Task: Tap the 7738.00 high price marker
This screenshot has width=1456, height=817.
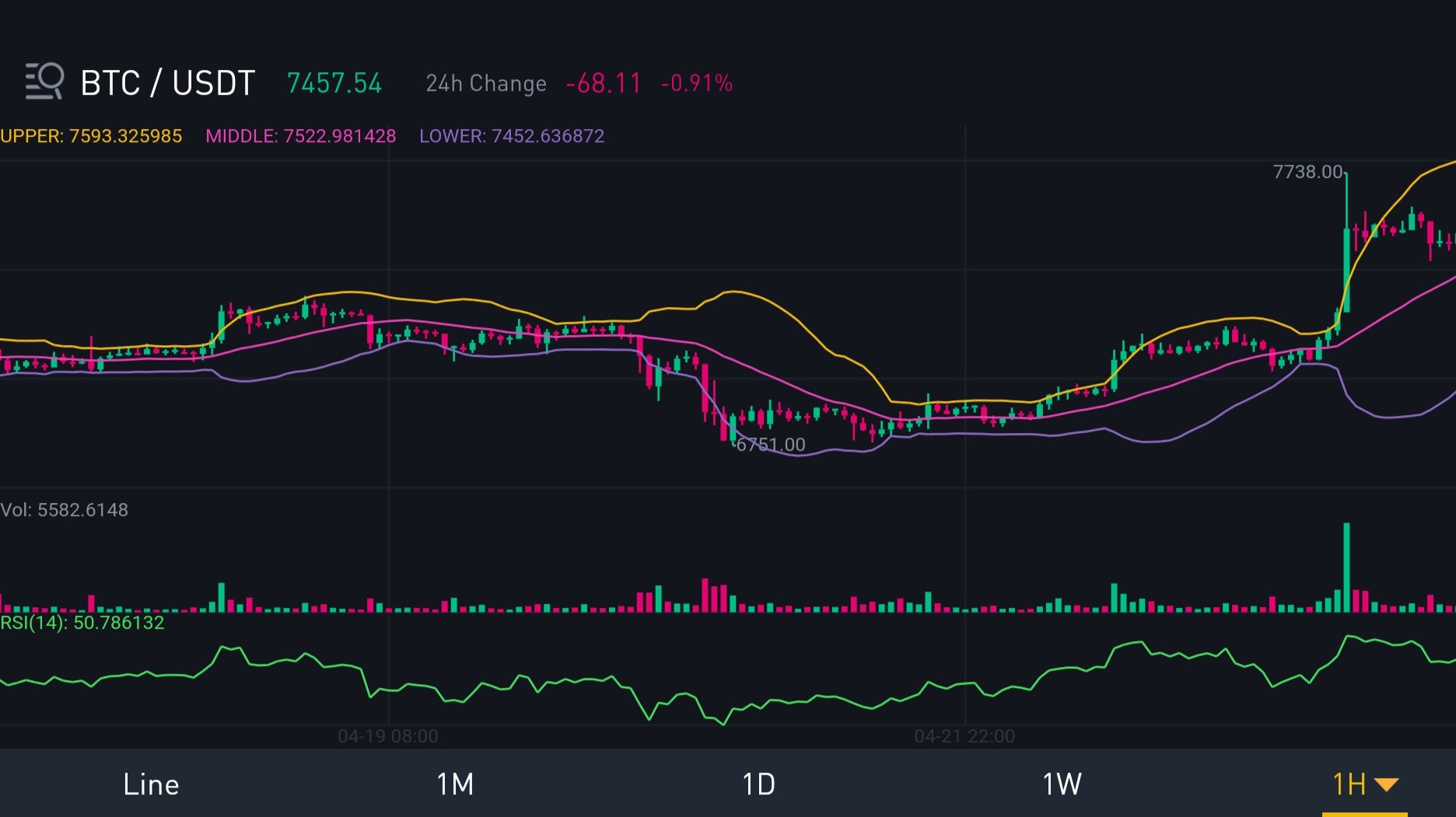Action: pos(1307,172)
